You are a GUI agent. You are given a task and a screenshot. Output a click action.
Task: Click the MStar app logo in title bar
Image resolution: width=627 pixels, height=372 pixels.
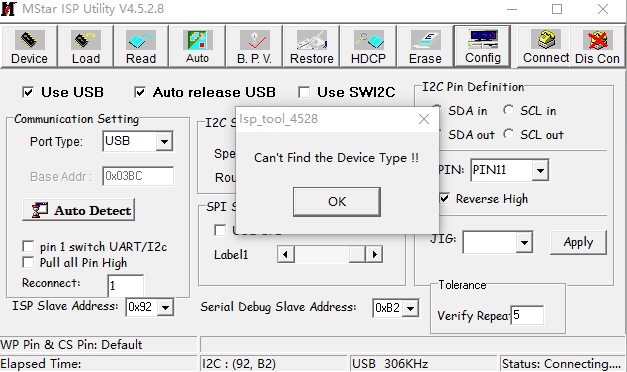[9, 9]
